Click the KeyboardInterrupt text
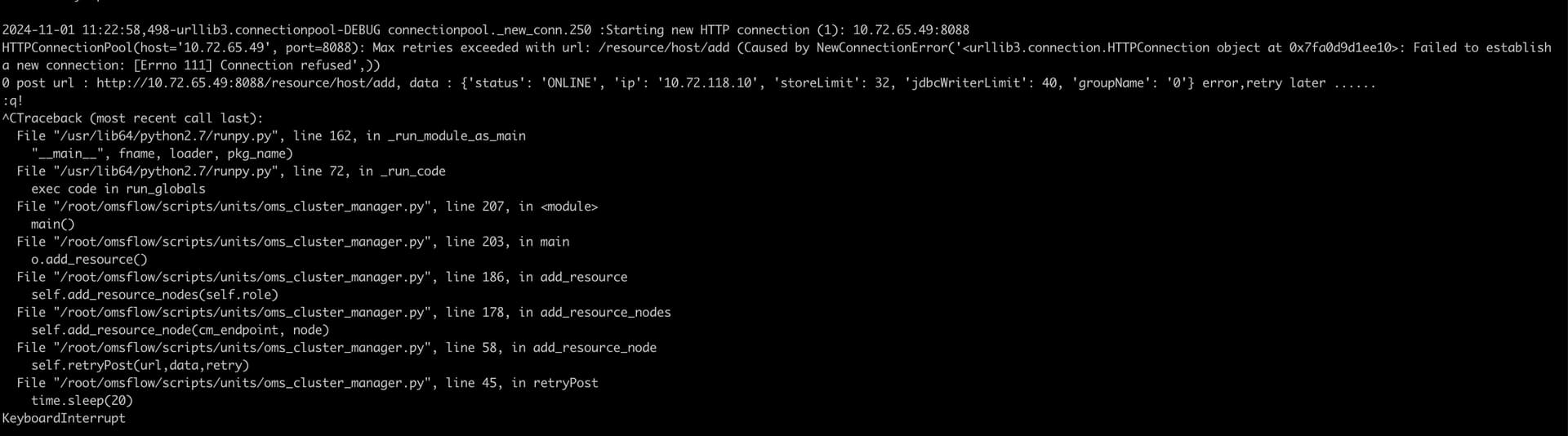The height and width of the screenshot is (436, 1568). pyautogui.click(x=64, y=418)
